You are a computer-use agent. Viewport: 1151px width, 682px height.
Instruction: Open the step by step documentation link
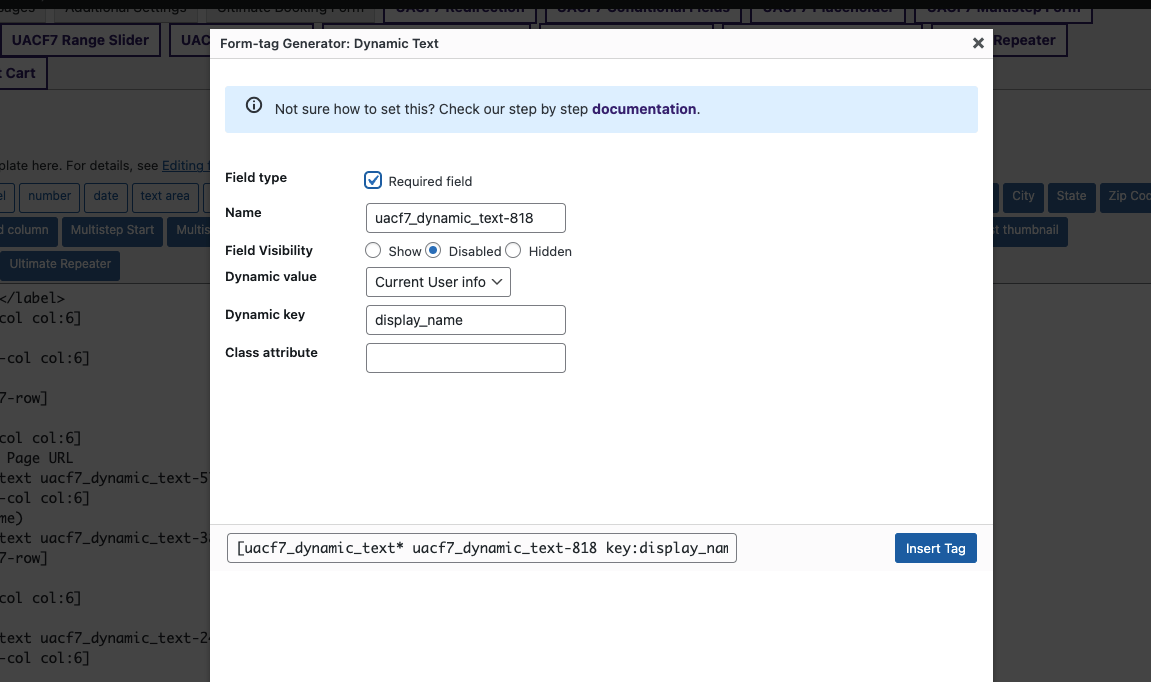(x=644, y=109)
